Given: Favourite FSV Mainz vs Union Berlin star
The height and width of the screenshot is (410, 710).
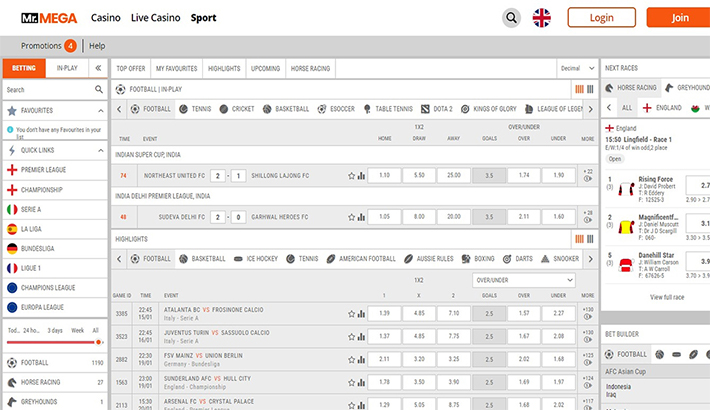Looking at the screenshot, I should [351, 360].
